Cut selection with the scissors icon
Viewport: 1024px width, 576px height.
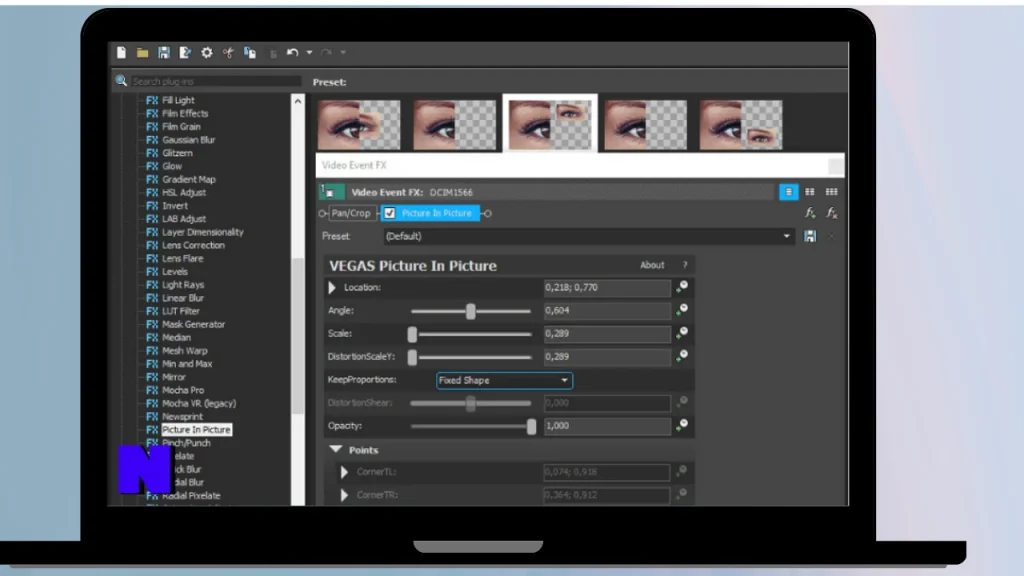click(x=228, y=52)
